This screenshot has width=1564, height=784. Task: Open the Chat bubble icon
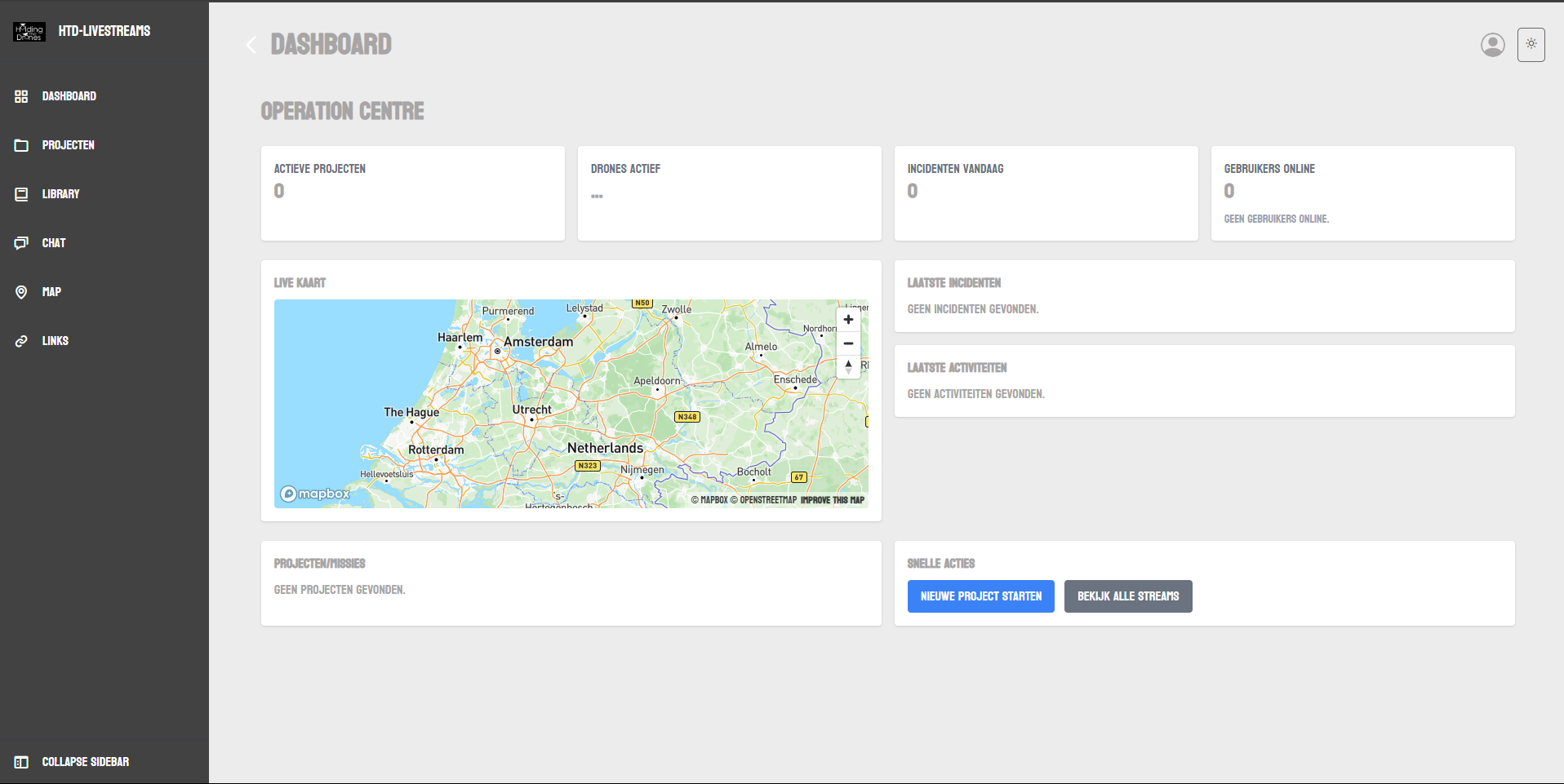21,242
